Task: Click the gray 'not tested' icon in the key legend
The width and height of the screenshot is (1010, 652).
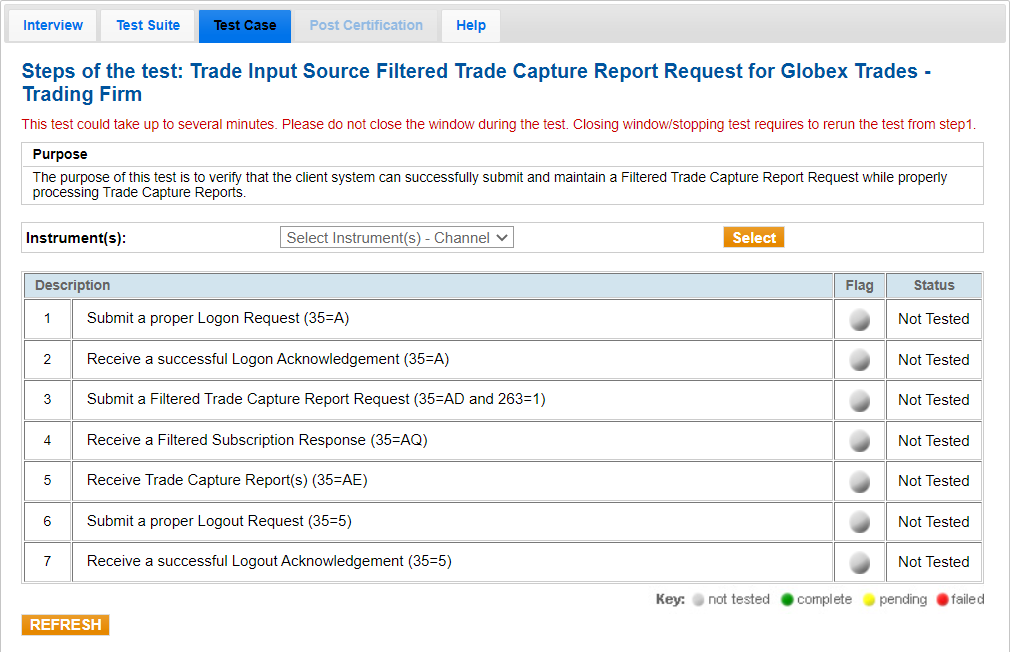Action: [x=697, y=599]
